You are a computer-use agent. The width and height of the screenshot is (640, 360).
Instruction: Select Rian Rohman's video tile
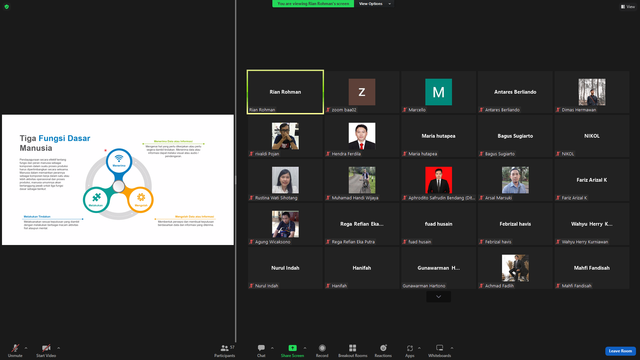click(285, 92)
